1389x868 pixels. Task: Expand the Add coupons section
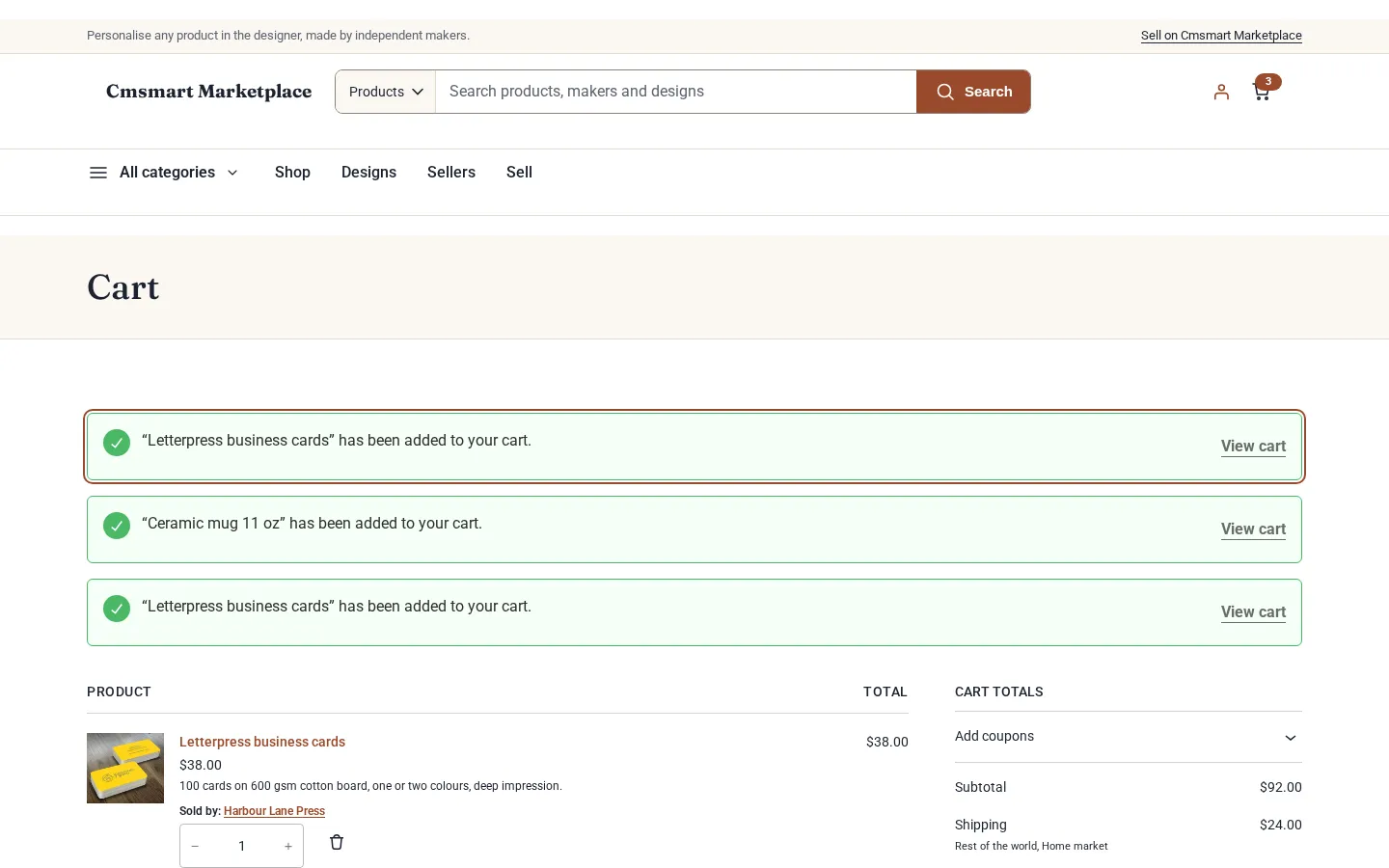[x=1128, y=737]
